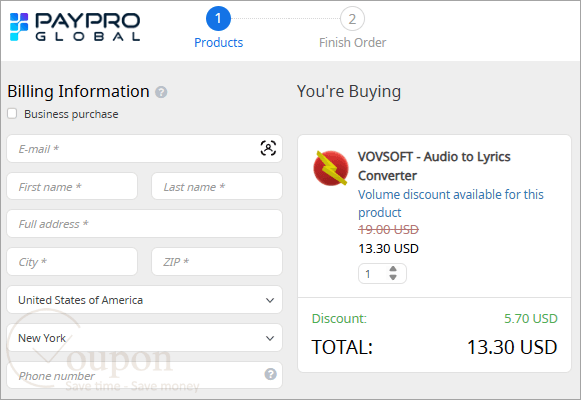The height and width of the screenshot is (400, 581).
Task: Click the PayPro Global logo
Action: click(75, 27)
